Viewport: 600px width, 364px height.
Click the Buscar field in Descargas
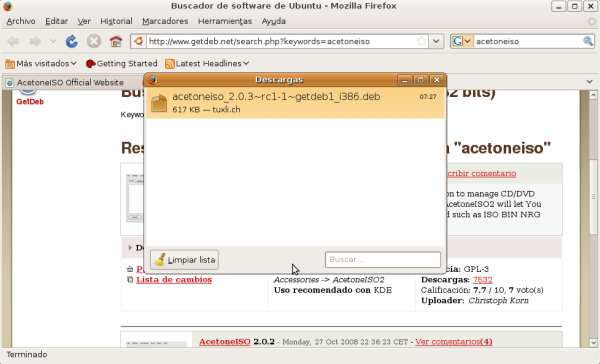coord(383,260)
